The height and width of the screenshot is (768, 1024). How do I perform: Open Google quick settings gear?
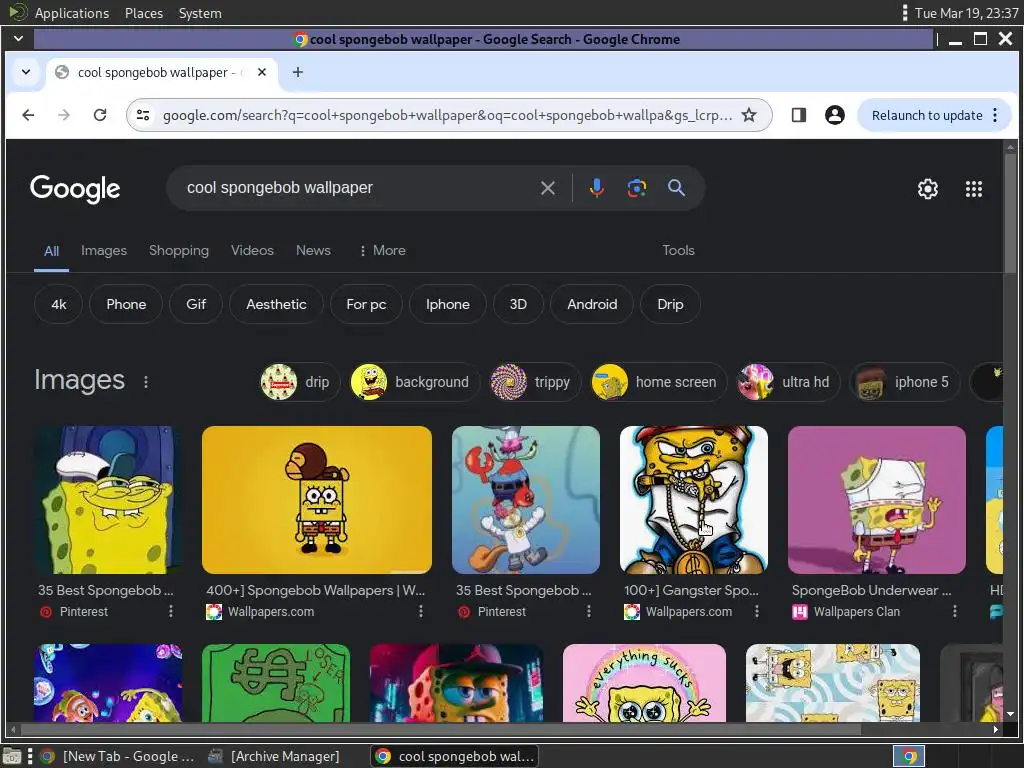[928, 189]
